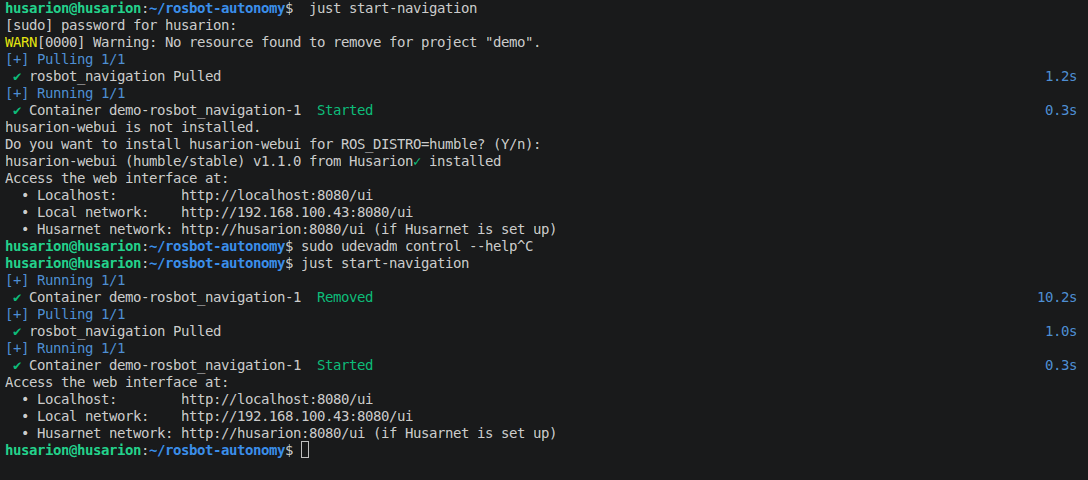The width and height of the screenshot is (1088, 480).
Task: Click the checkmark beside the 1.0s Pulled line
Action: (x=17, y=331)
